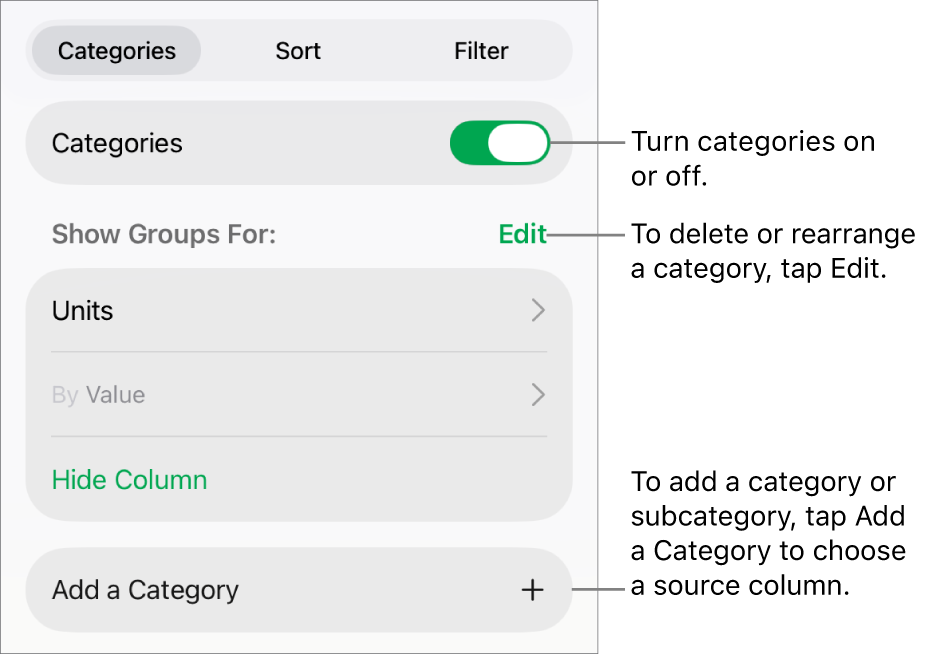This screenshot has height=654, width=928.
Task: Enable the Categories toggle switch
Action: pyautogui.click(x=499, y=142)
